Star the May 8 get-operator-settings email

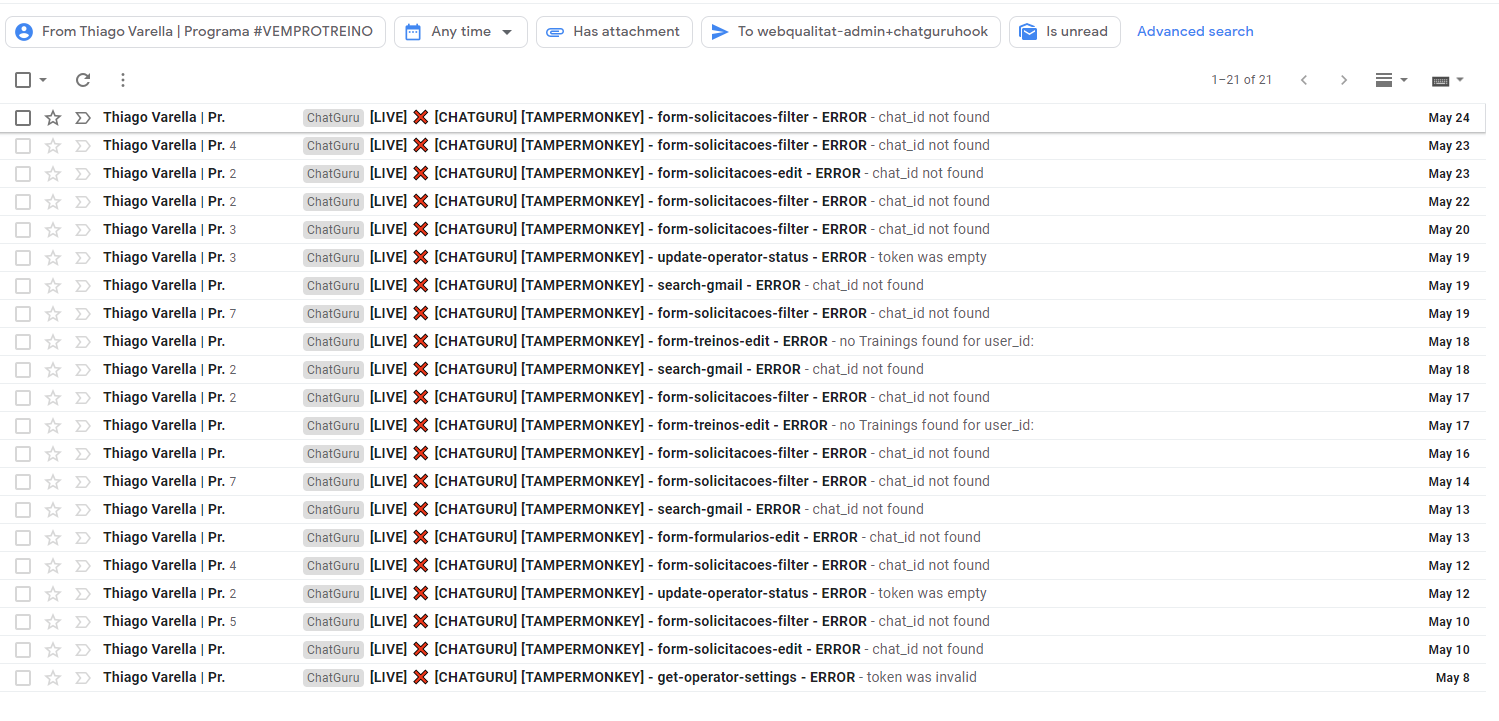[x=53, y=678]
